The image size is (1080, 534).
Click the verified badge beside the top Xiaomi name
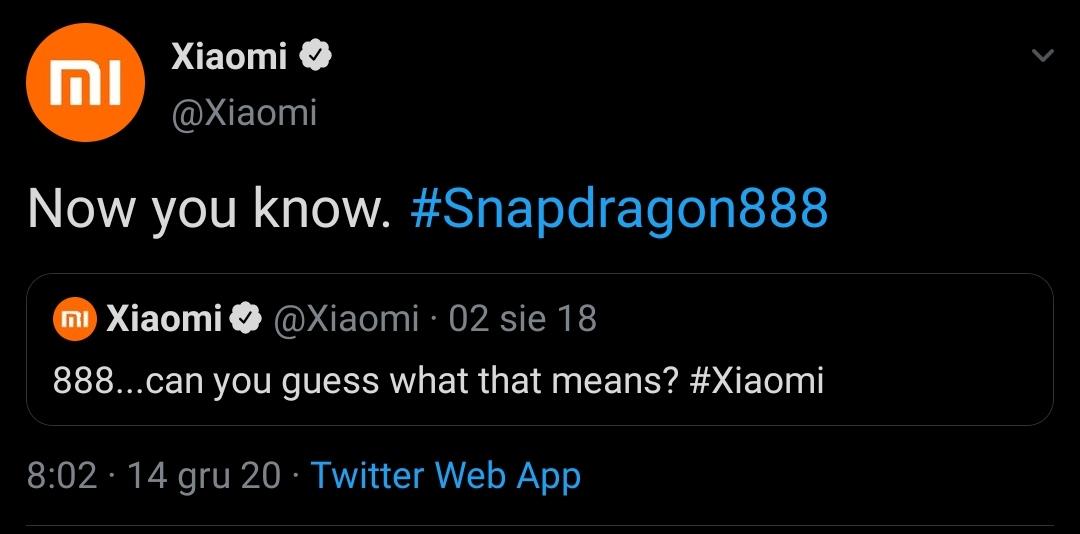click(316, 58)
